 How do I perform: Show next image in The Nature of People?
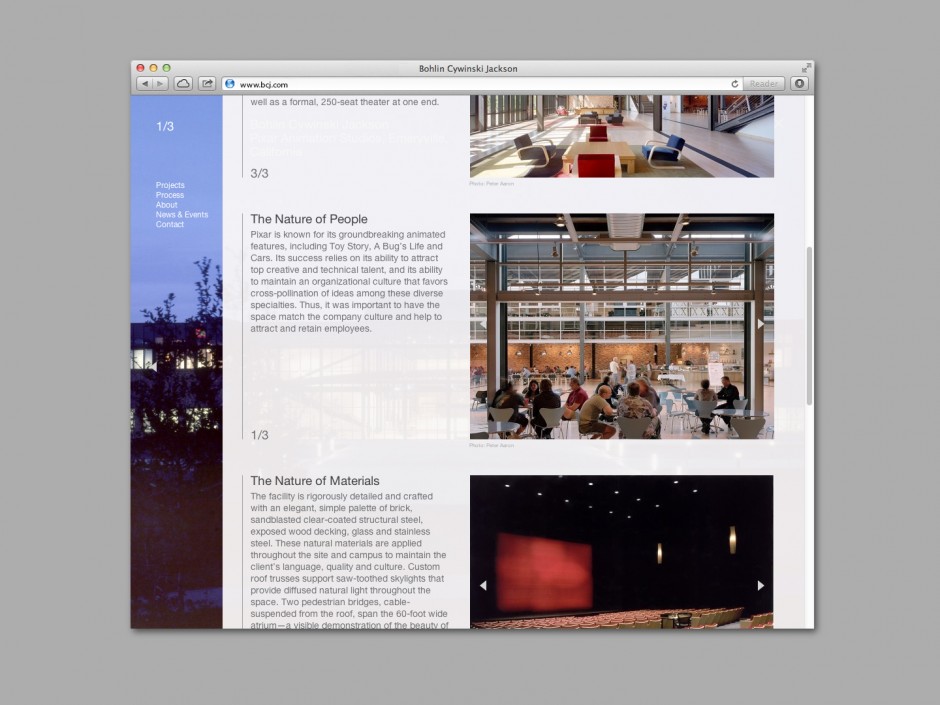coord(760,324)
